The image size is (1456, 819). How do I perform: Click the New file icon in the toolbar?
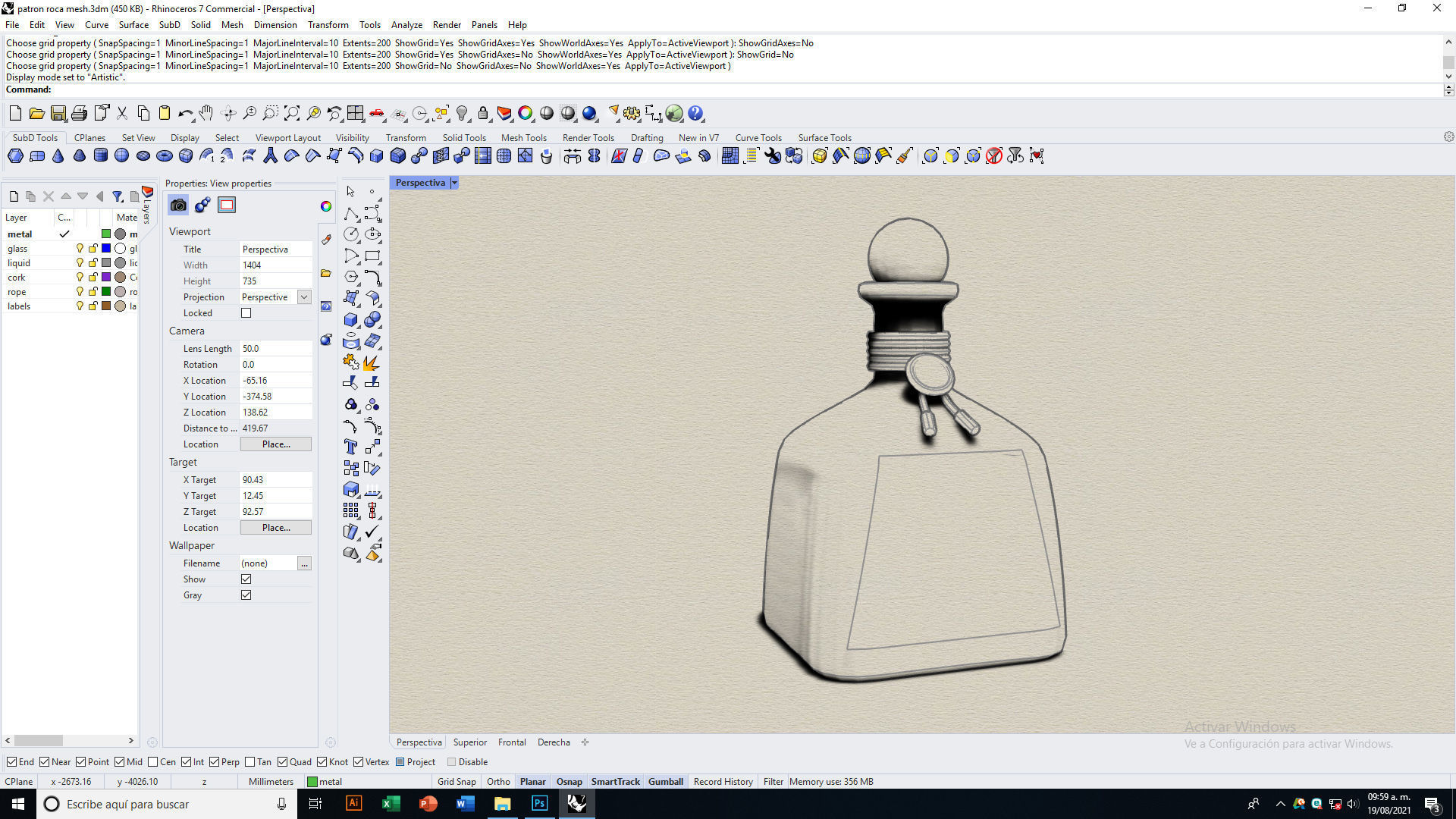(15, 114)
